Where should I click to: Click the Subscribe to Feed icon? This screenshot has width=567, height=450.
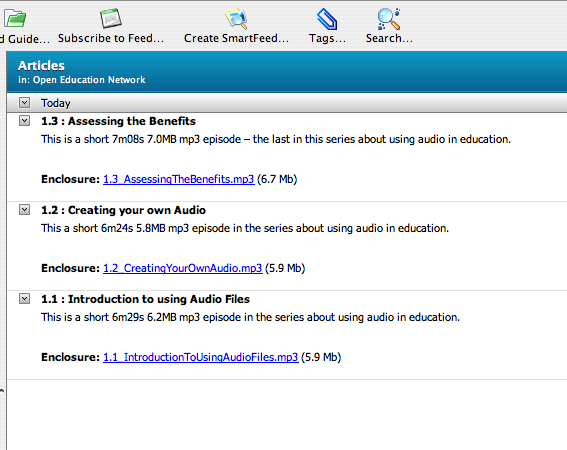[111, 18]
